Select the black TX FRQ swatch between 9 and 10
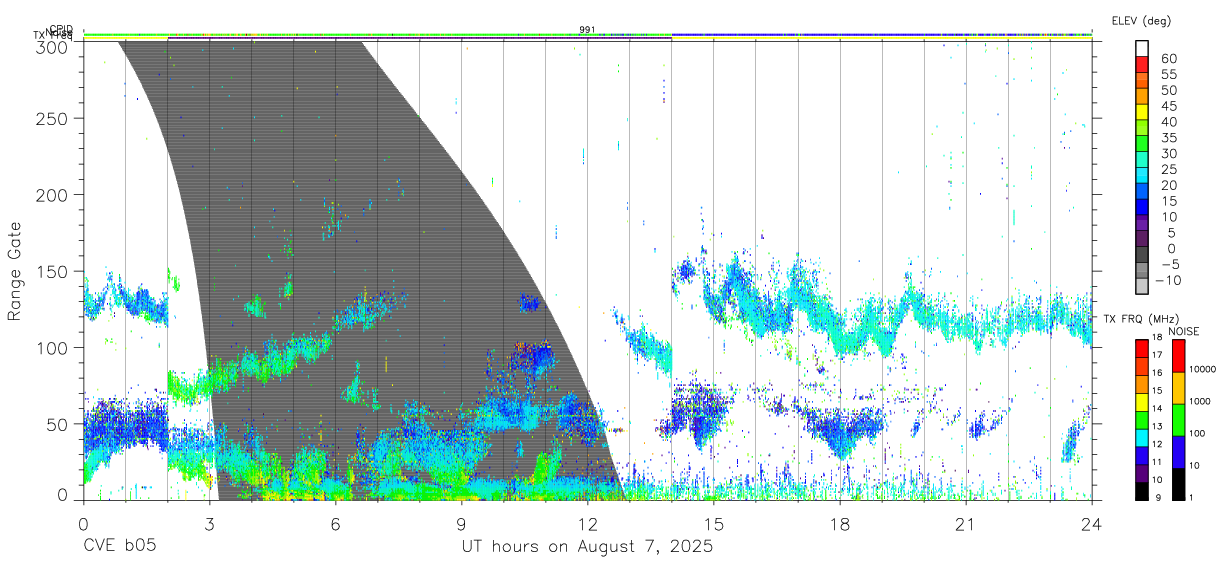 [1142, 490]
